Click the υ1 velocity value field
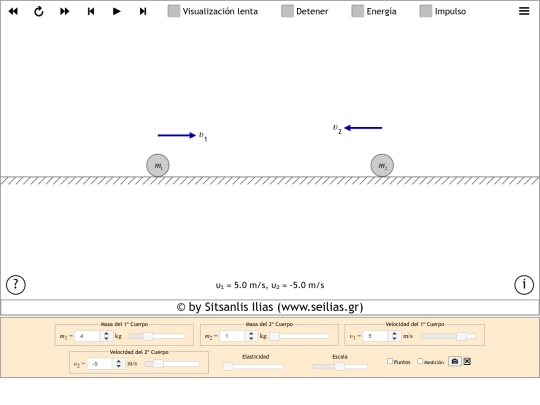The height and width of the screenshot is (405, 540). tap(376, 336)
